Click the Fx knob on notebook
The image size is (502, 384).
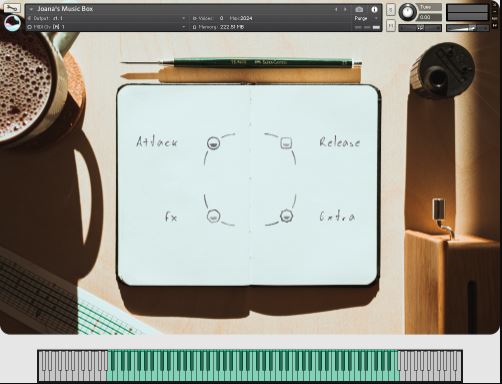tap(213, 216)
